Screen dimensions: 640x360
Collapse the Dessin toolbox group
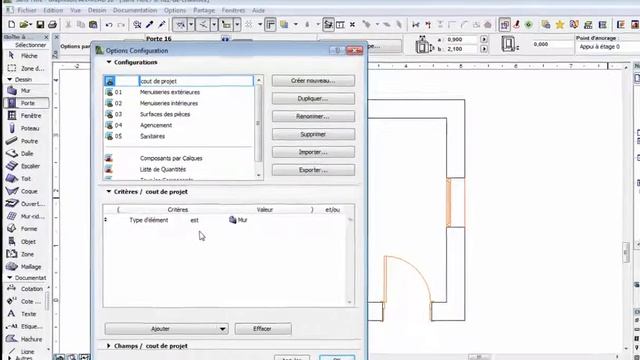click(x=9, y=80)
